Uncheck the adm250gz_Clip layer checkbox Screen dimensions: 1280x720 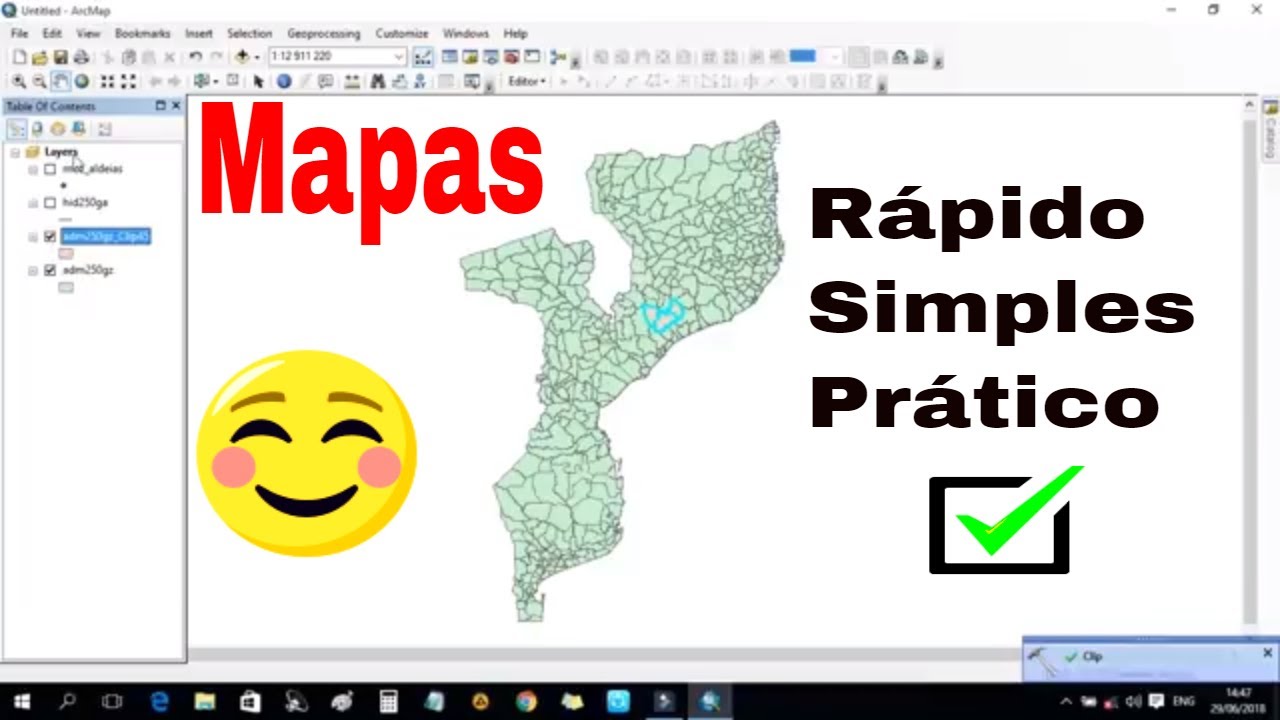coord(50,237)
